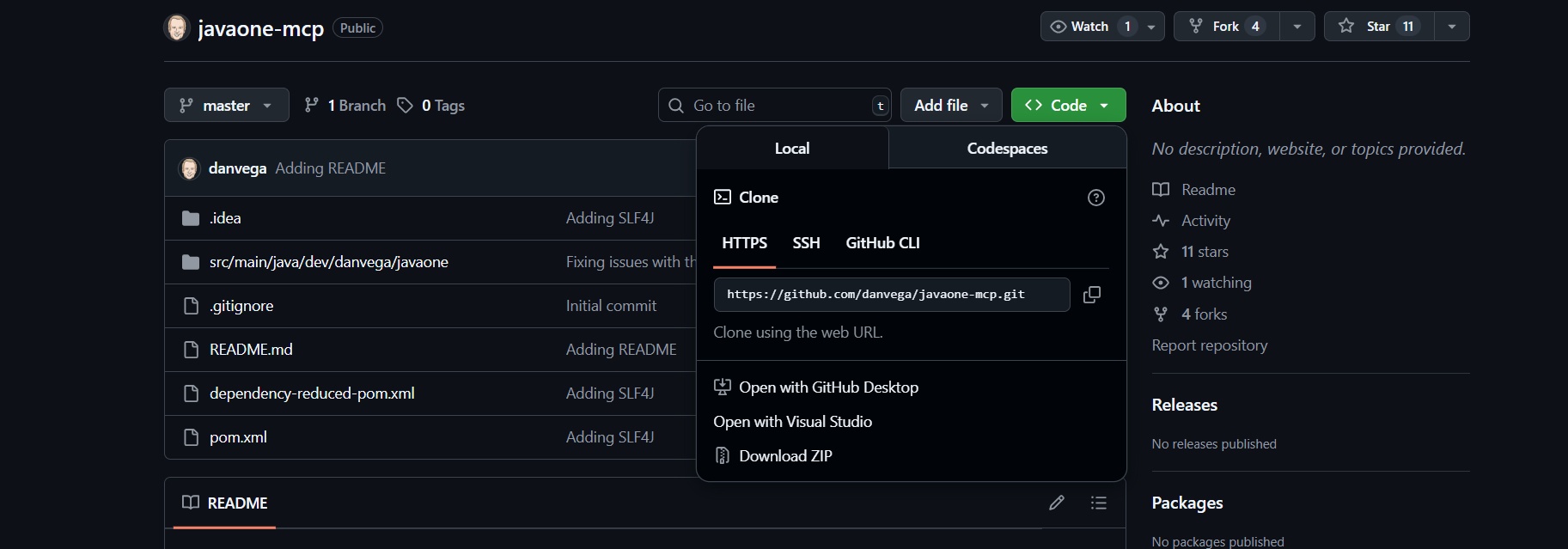1568x549 pixels.
Task: Open the 0 Tags link
Action: 431,105
